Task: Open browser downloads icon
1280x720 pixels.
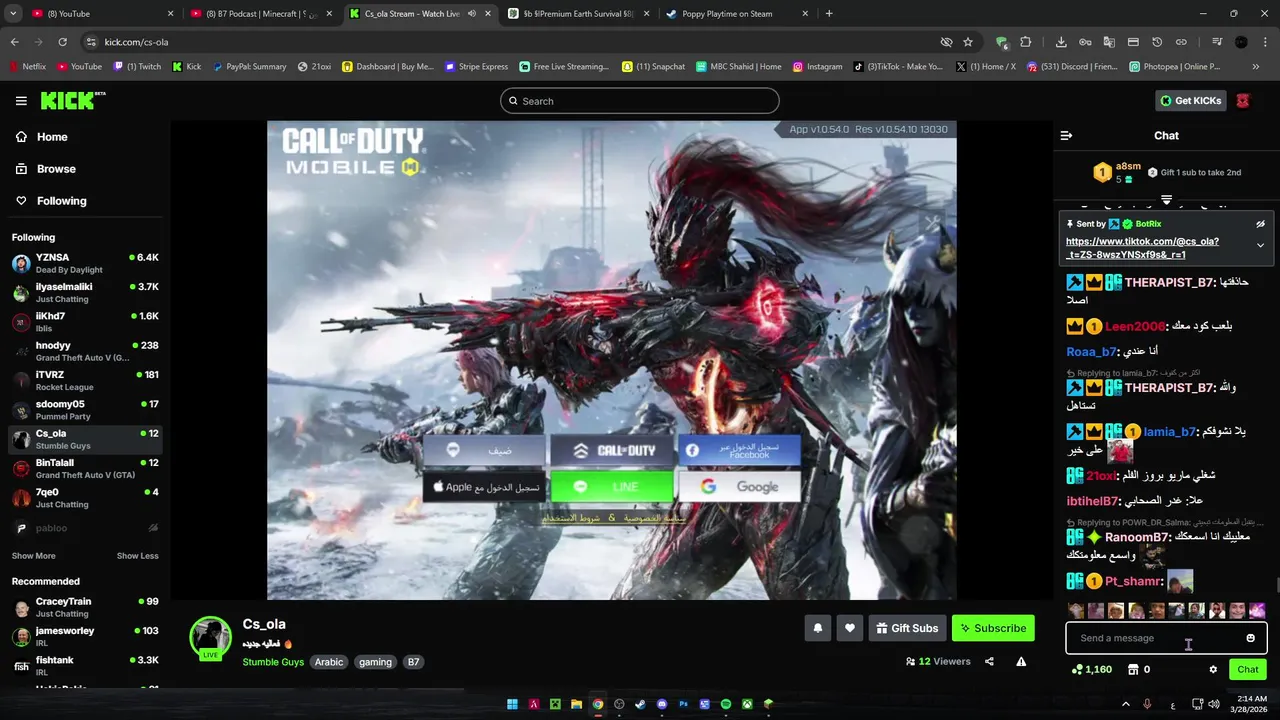Action: pyautogui.click(x=1061, y=42)
